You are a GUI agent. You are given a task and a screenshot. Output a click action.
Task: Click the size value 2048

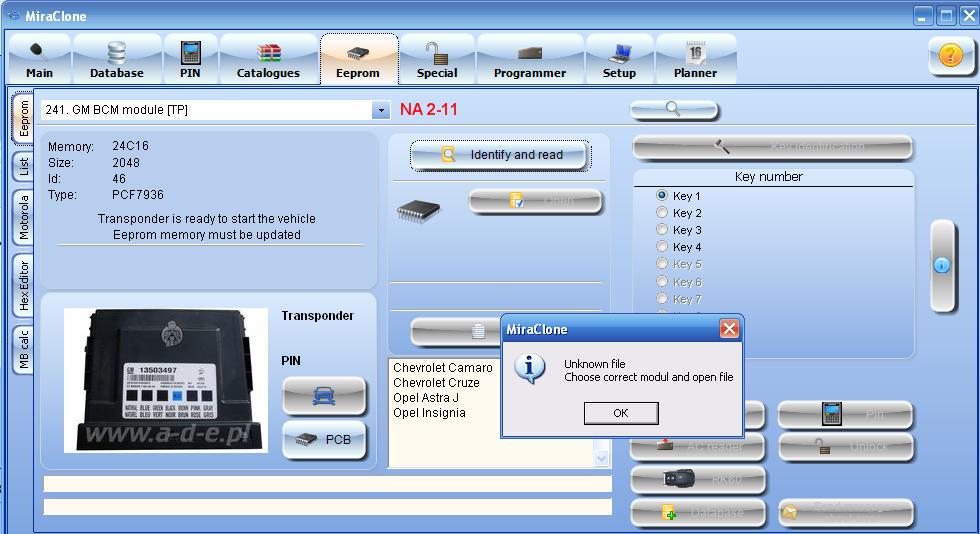pos(126,163)
